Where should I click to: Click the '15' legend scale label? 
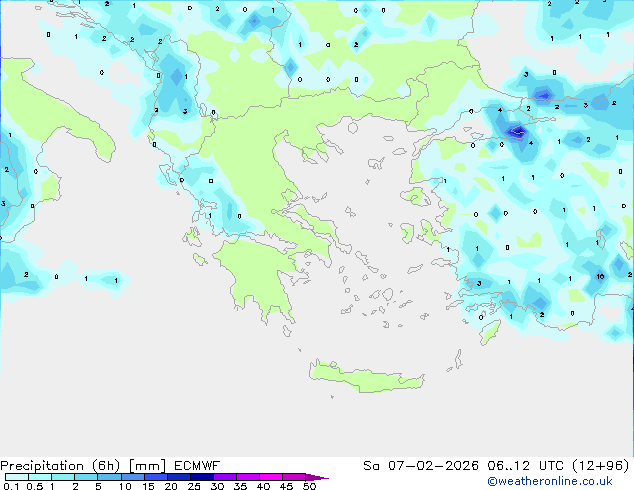(x=148, y=486)
